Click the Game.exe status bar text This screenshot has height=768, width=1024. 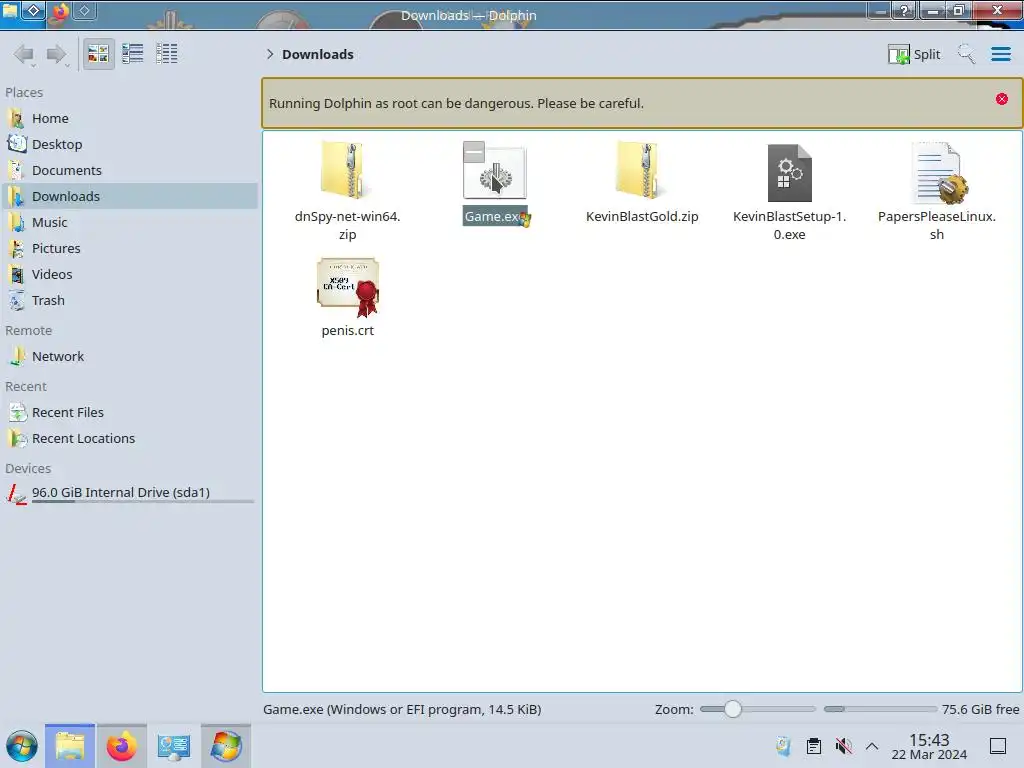(402, 709)
